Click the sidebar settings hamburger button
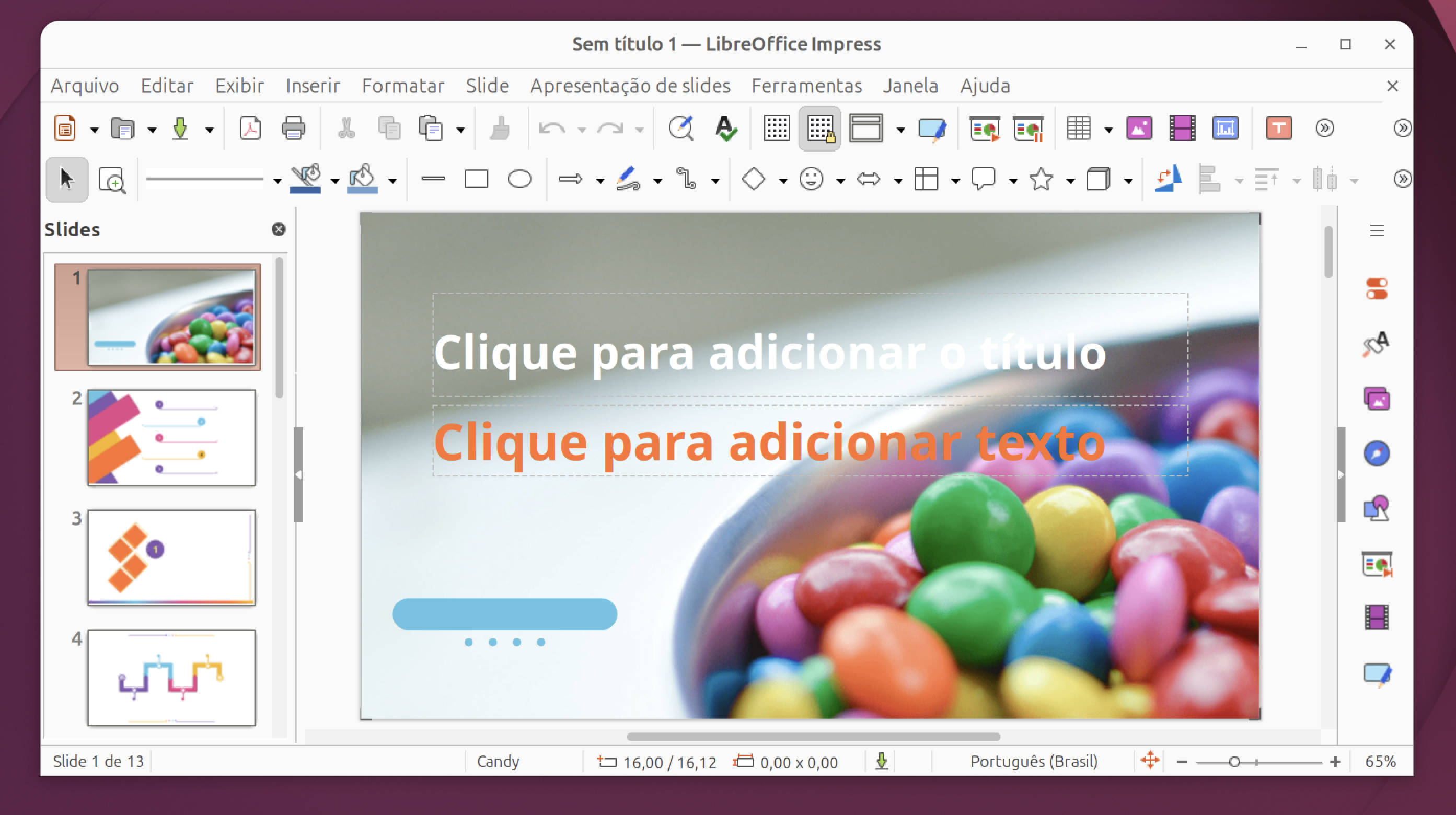The height and width of the screenshot is (815, 1456). (1377, 230)
